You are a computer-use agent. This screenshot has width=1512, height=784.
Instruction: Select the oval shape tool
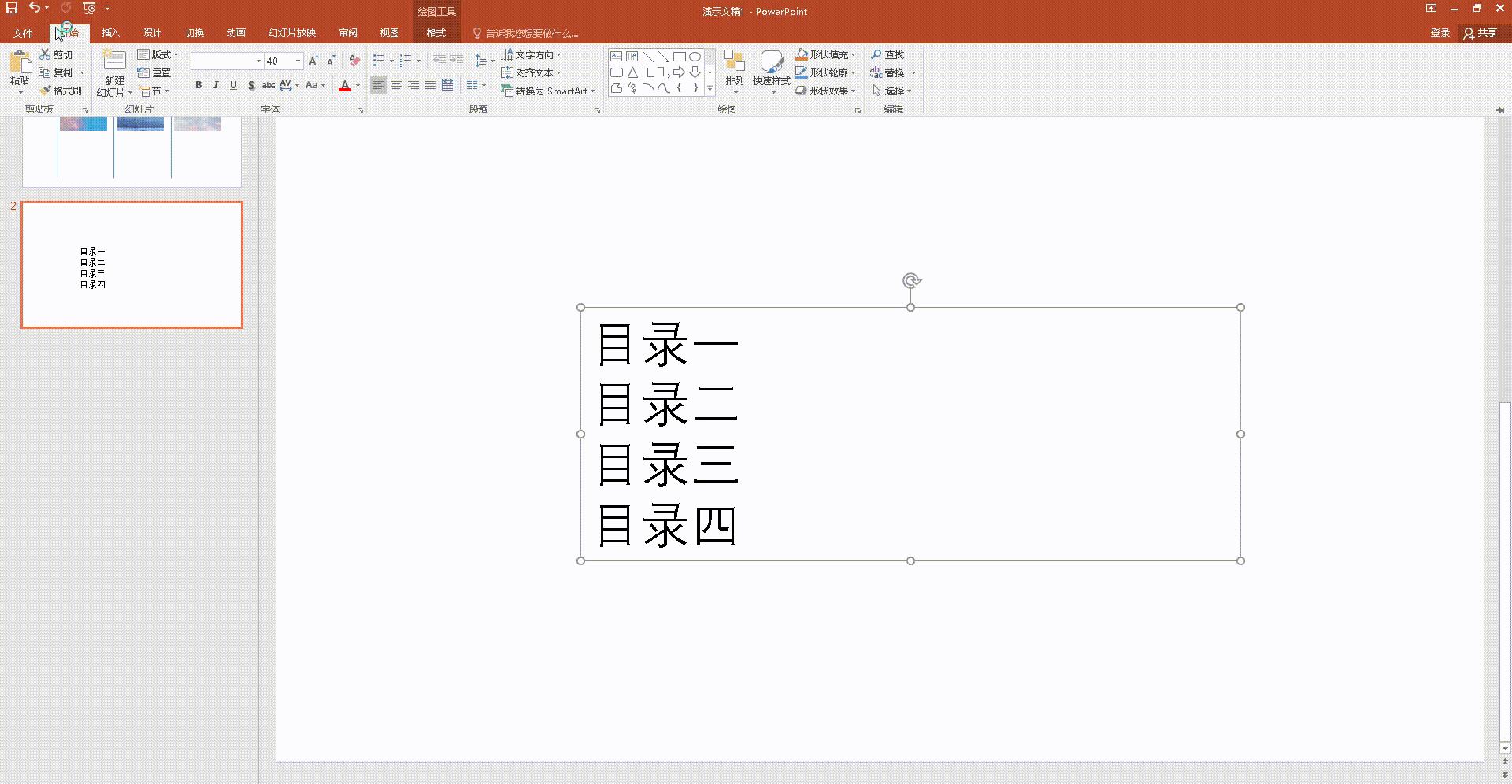coord(695,56)
